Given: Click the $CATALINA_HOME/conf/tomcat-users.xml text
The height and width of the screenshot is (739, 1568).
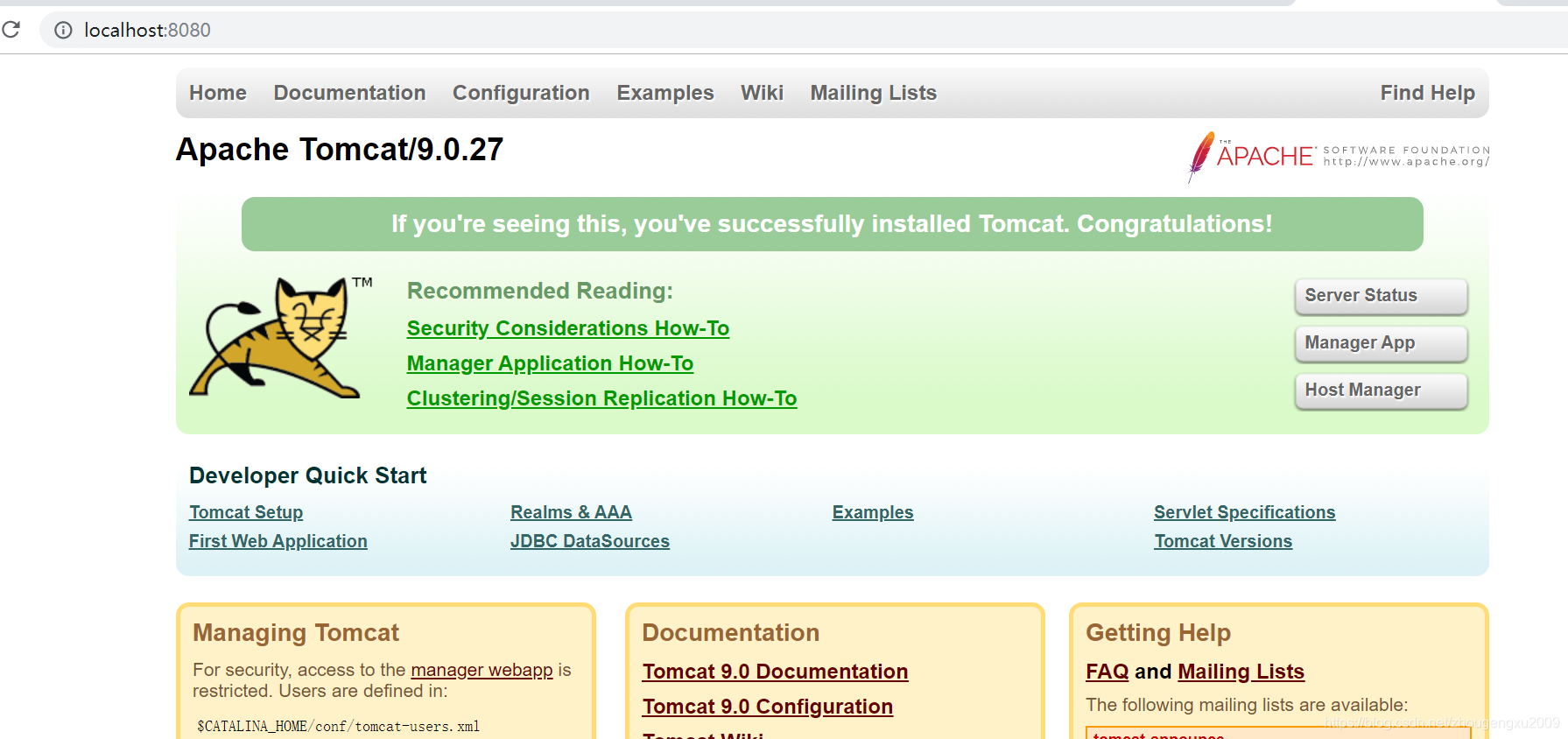Looking at the screenshot, I should (338, 726).
